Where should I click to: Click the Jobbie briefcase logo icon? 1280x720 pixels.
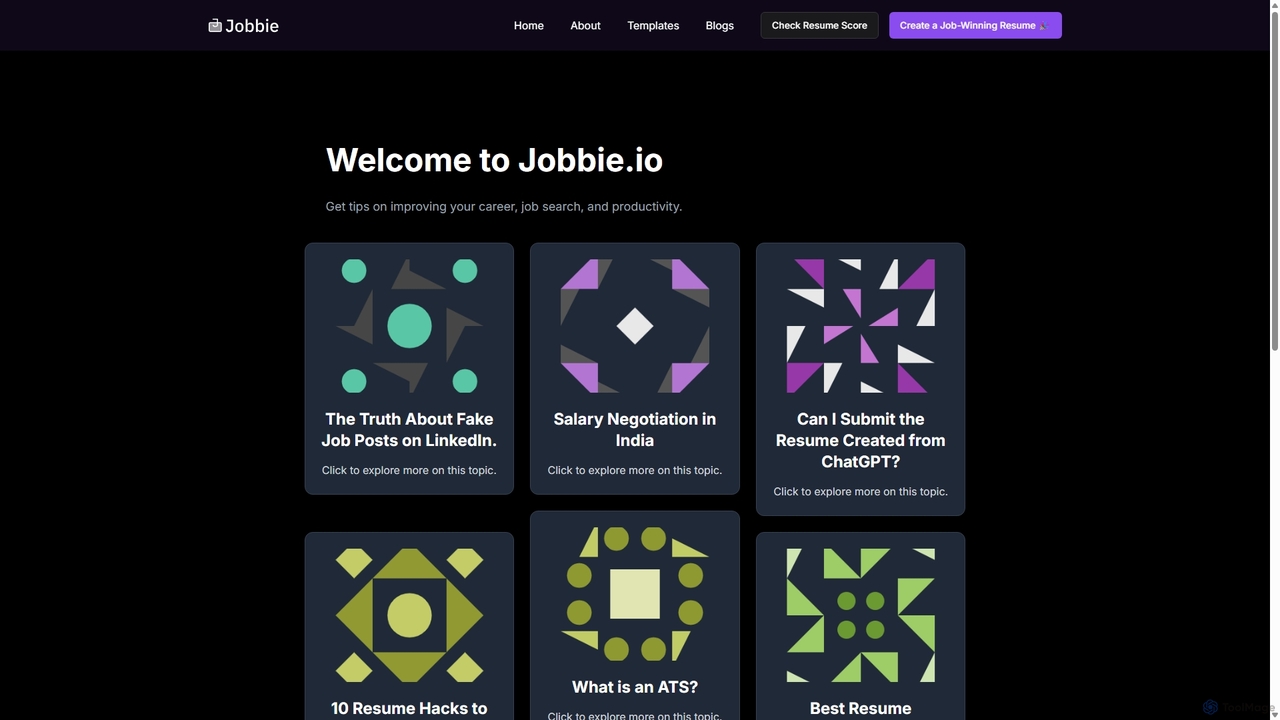point(214,26)
